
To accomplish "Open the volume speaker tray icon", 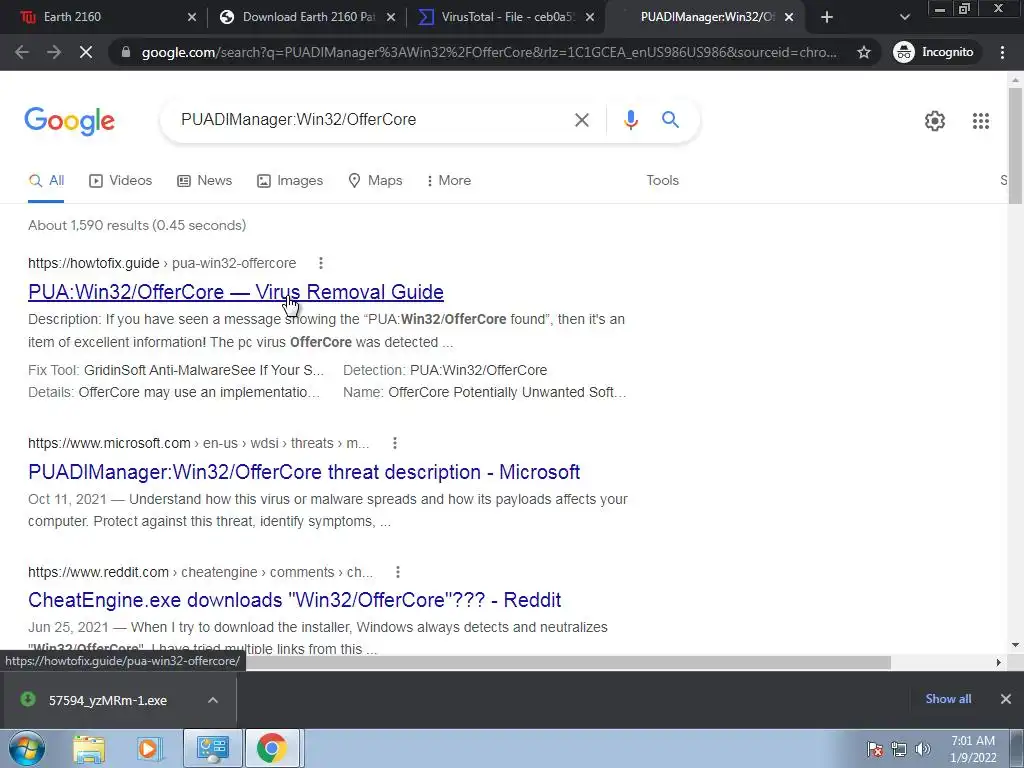I will tap(923, 749).
